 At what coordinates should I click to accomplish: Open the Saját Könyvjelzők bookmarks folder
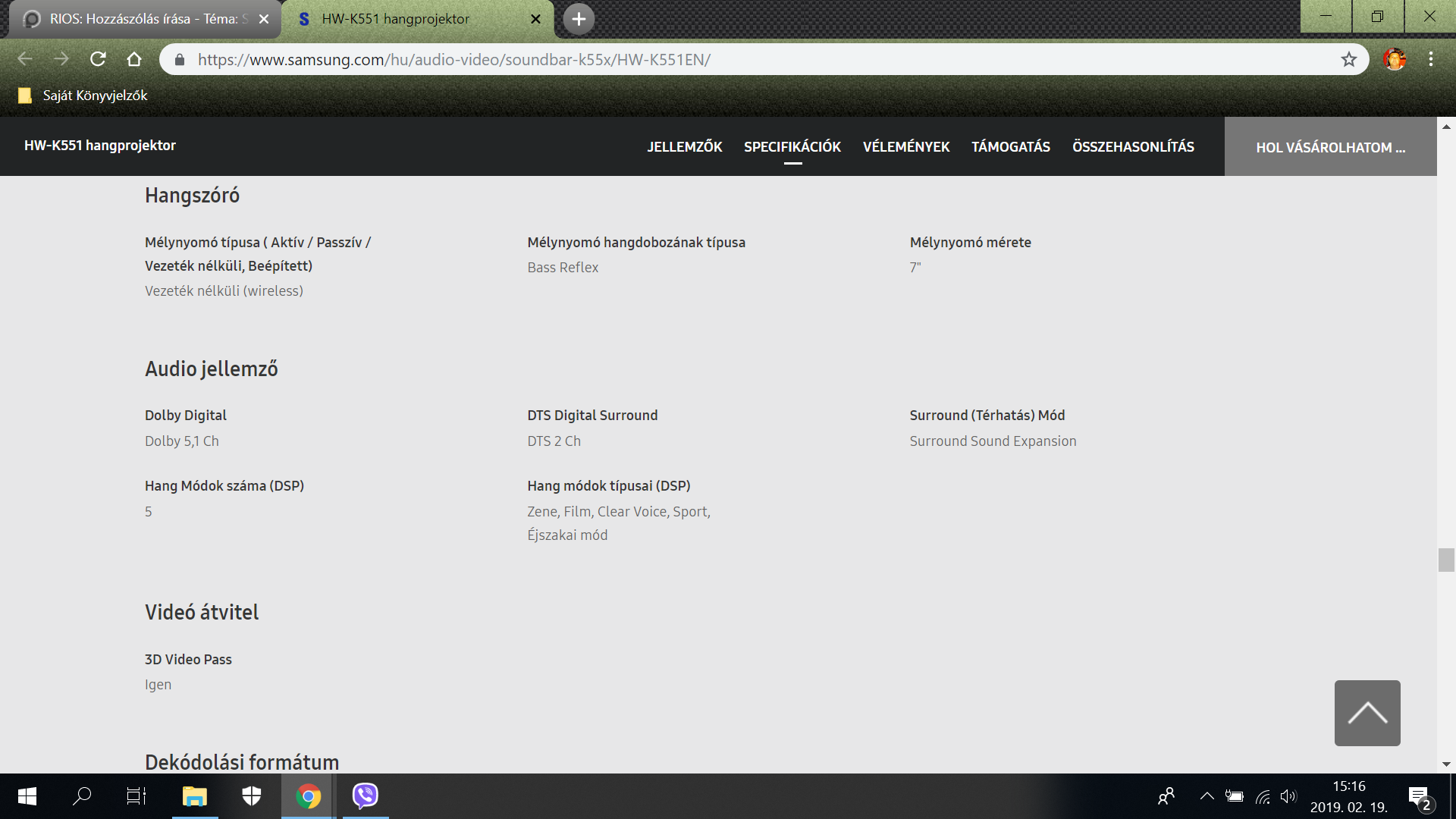pos(83,96)
